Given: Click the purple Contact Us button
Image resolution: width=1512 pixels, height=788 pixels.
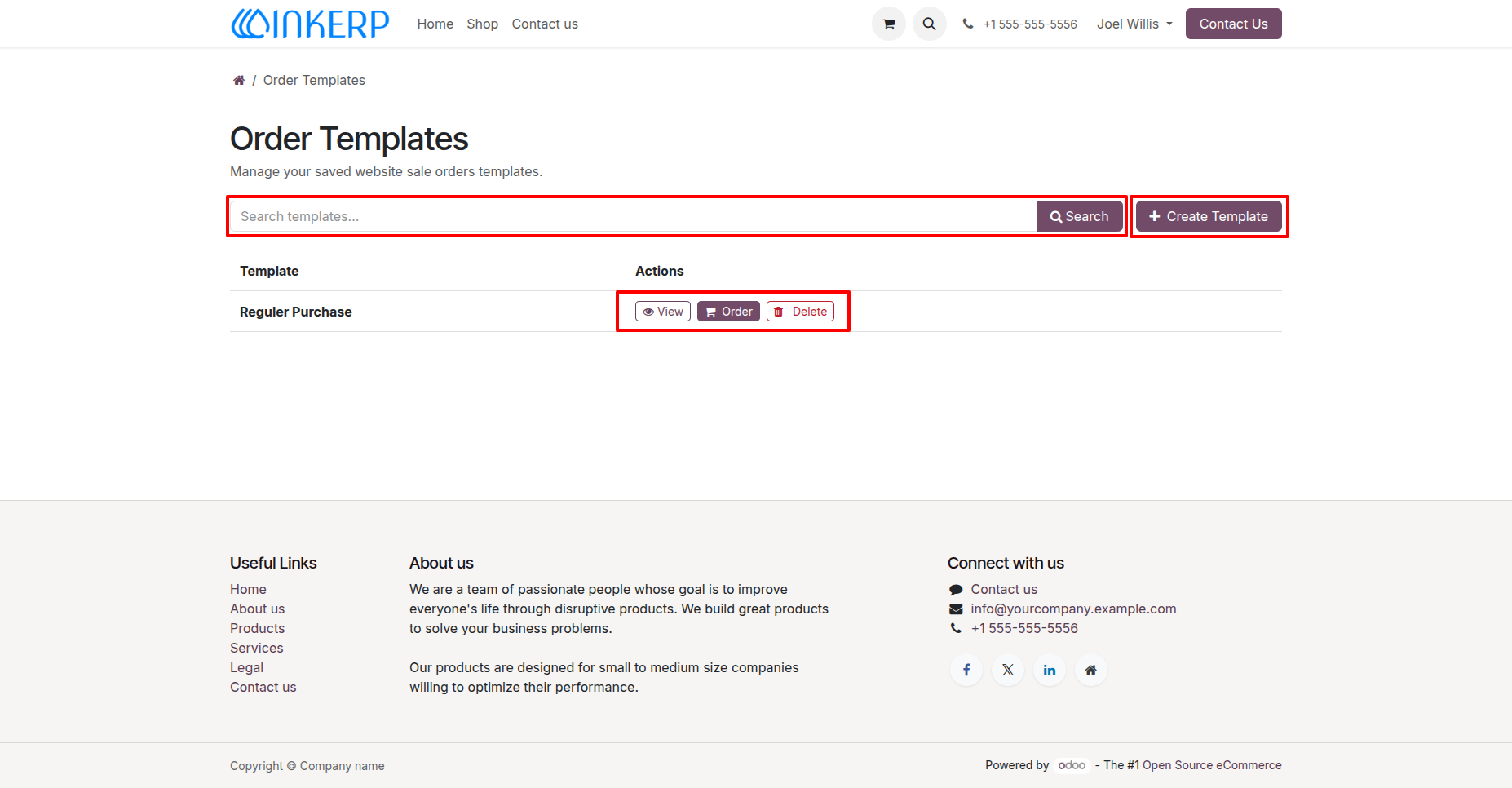Looking at the screenshot, I should pyautogui.click(x=1233, y=24).
